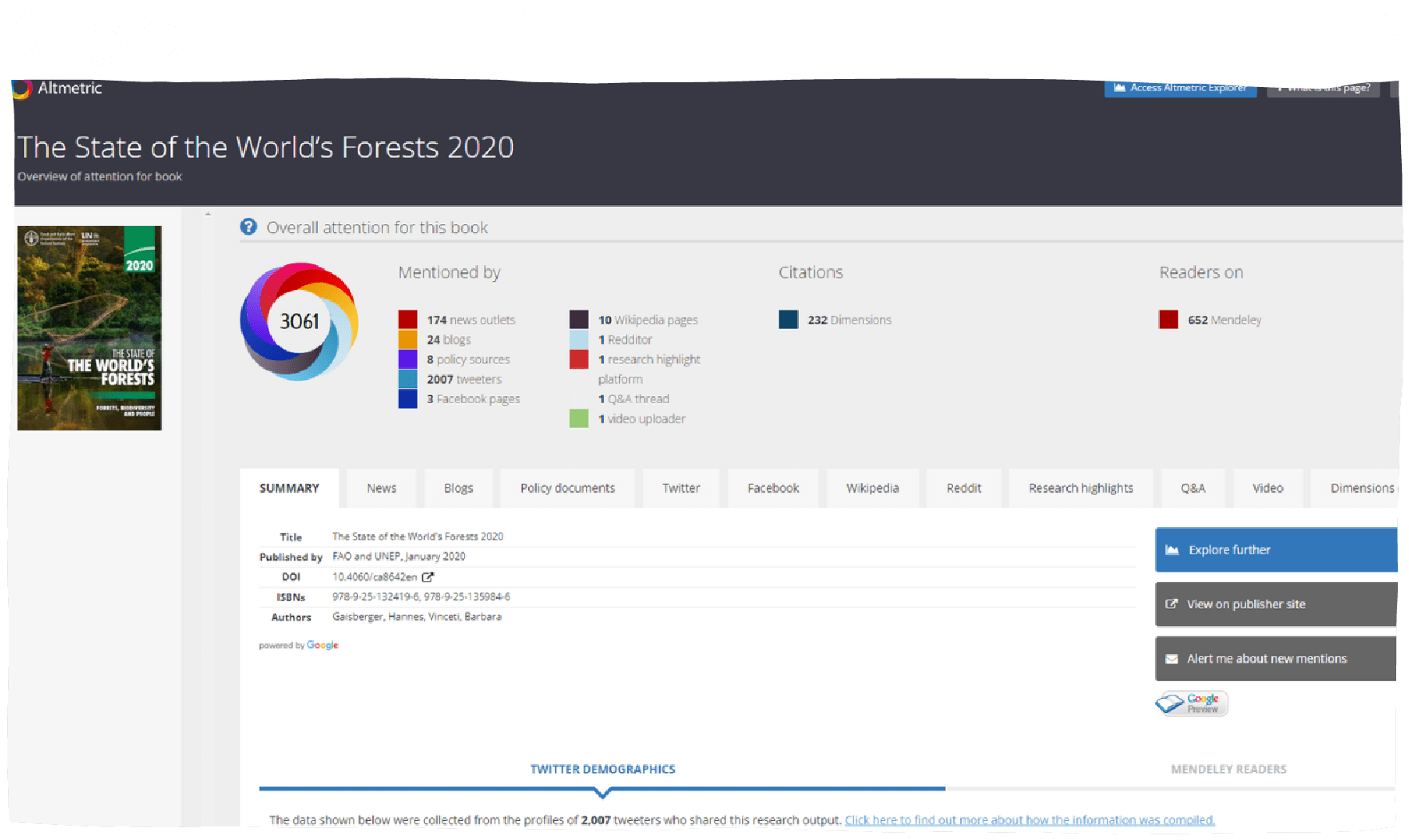The image size is (1409, 840).
Task: Click the chart icon on Access Altmetric Explorer
Action: tap(1120, 88)
